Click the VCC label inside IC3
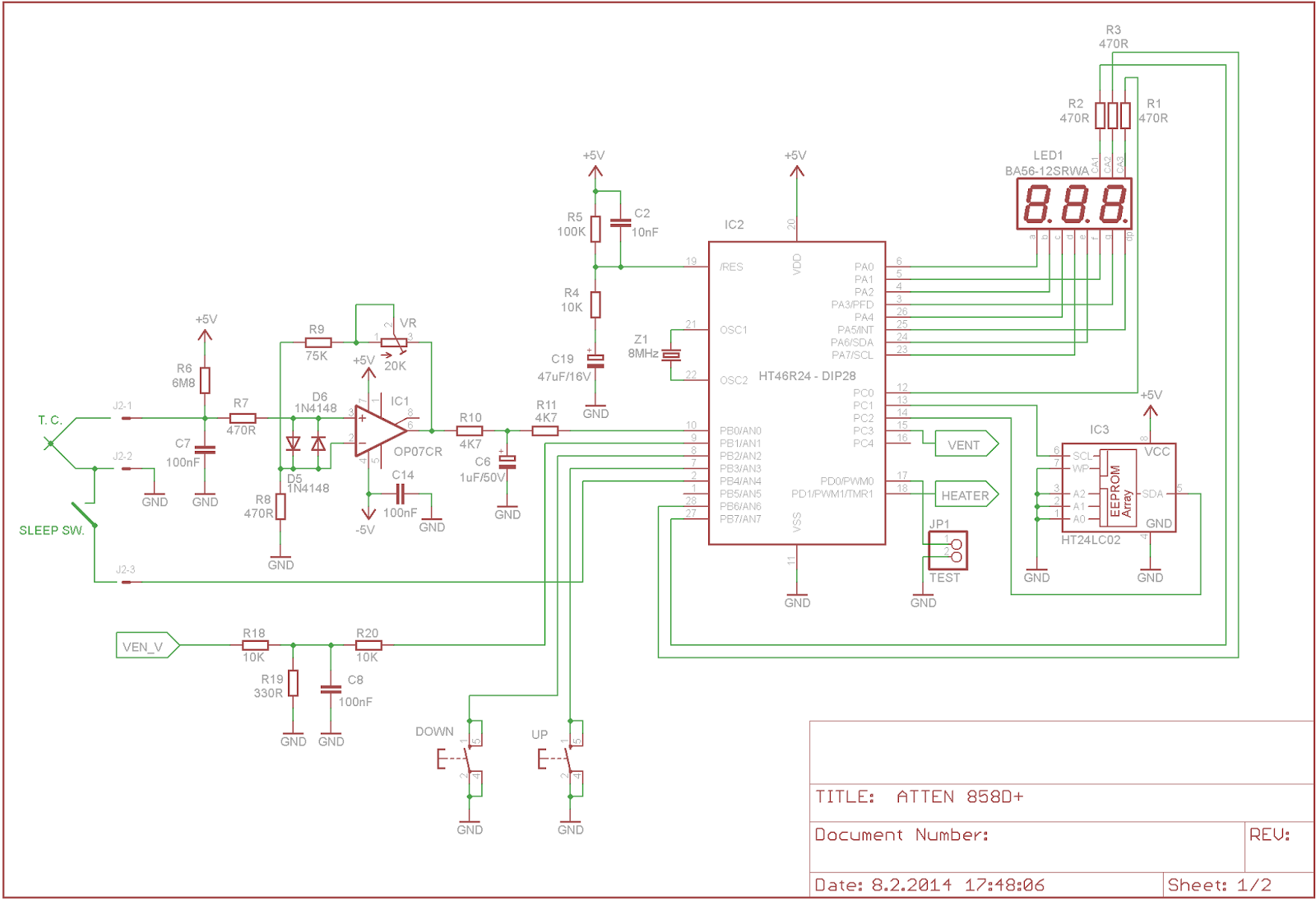This screenshot has height=901, width=1316. (x=1156, y=452)
